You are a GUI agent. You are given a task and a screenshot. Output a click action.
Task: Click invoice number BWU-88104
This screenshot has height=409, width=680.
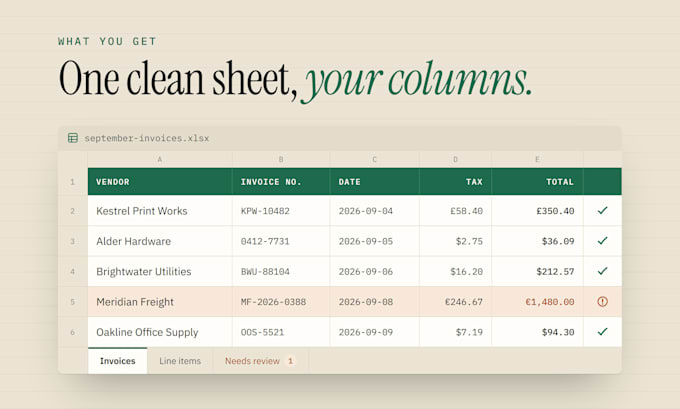(x=265, y=272)
